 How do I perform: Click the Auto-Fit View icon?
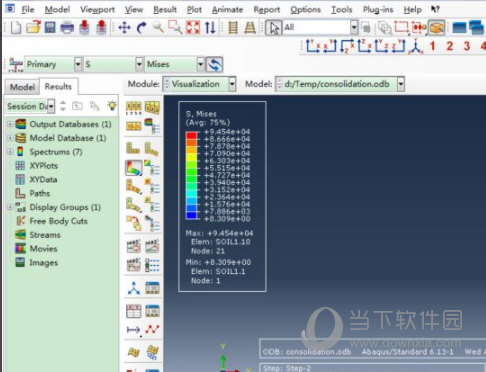pyautogui.click(x=193, y=27)
